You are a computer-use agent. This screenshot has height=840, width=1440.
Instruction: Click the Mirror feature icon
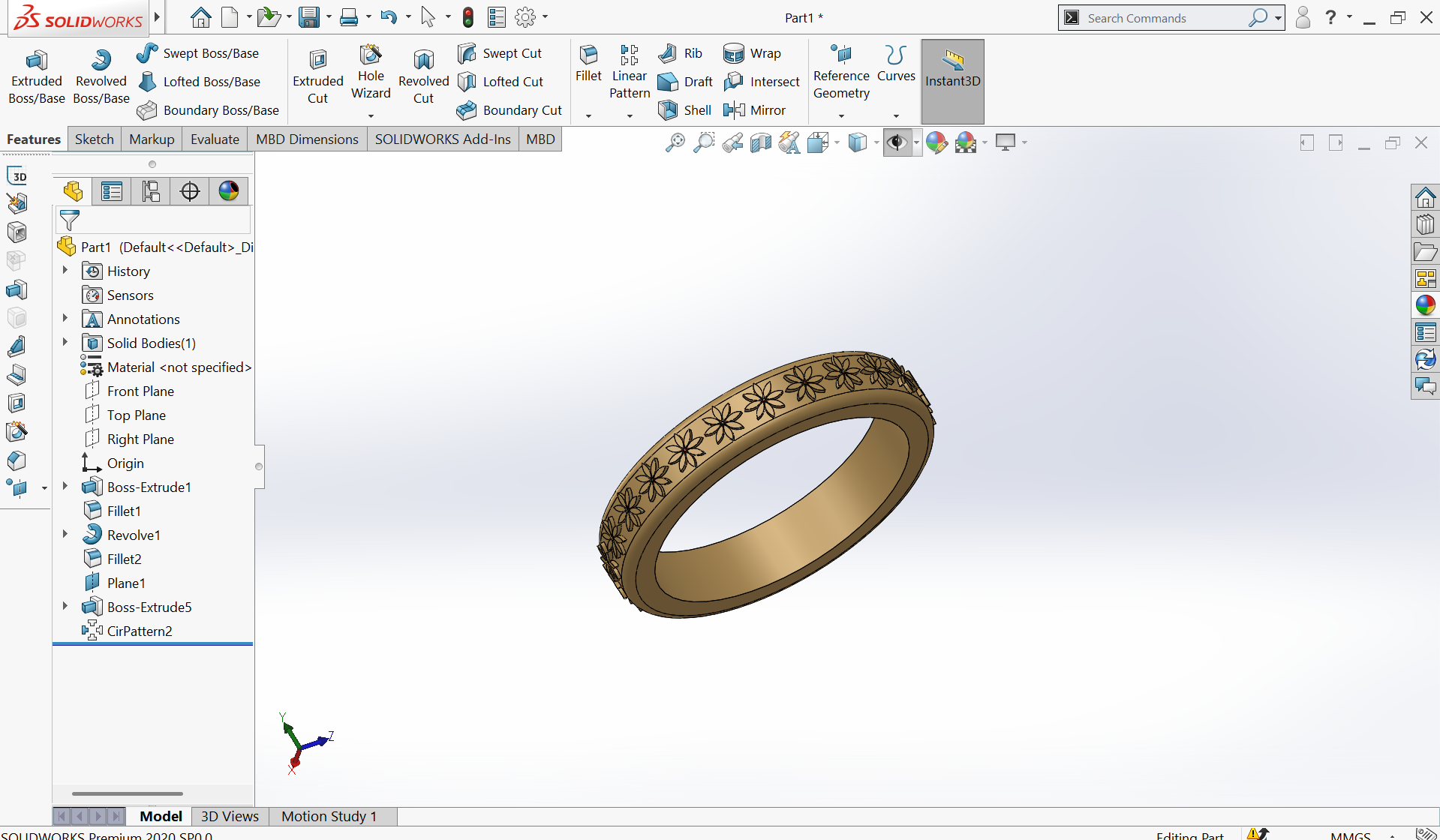pyautogui.click(x=734, y=110)
